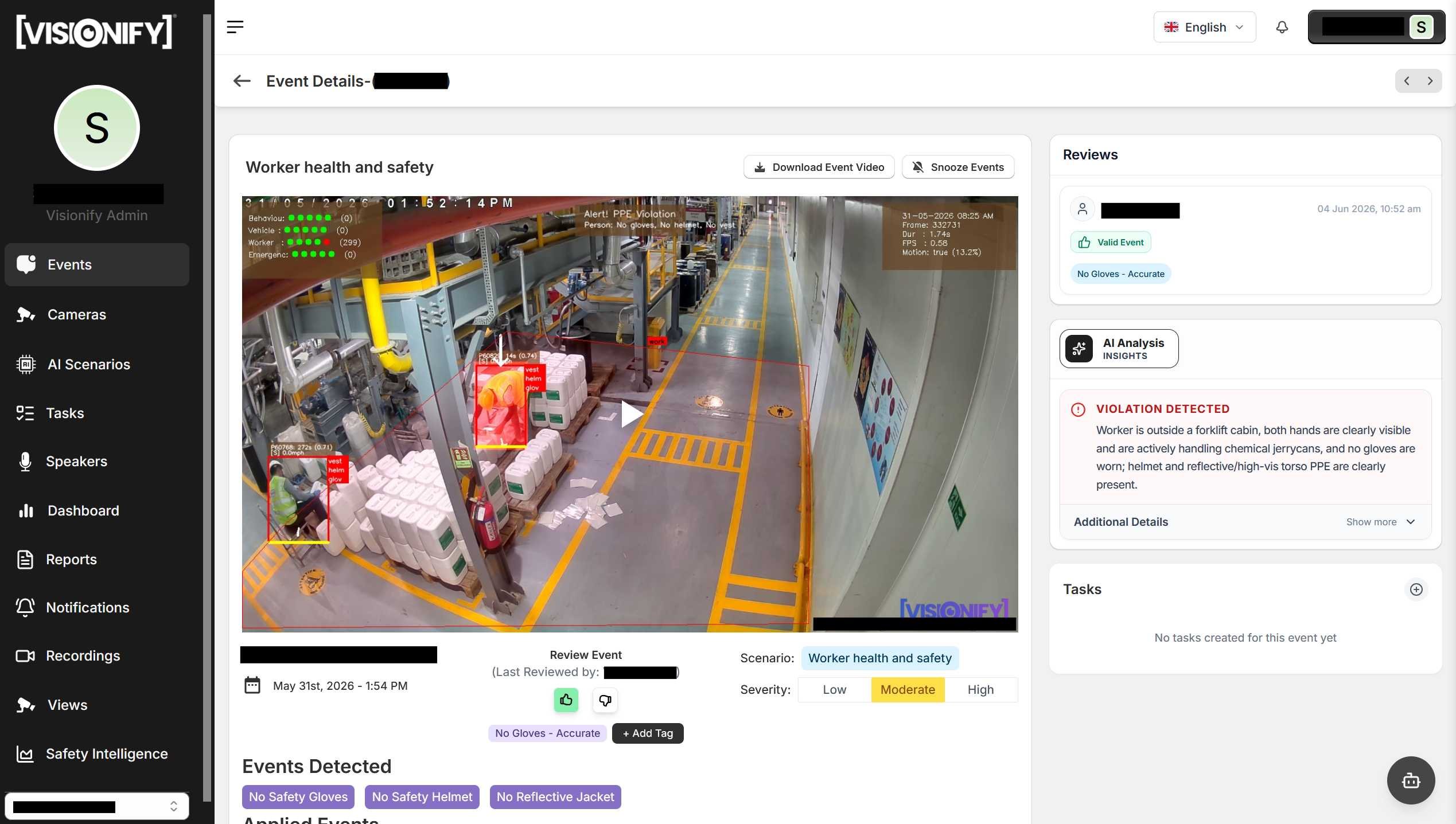Open the Dashboard menu item
Image resolution: width=1456 pixels, height=824 pixels.
pos(96,510)
